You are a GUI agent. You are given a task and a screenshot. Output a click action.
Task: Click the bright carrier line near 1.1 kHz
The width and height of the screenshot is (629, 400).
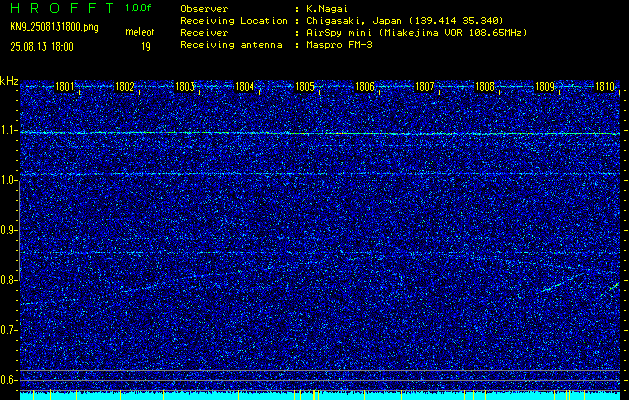pos(320,133)
